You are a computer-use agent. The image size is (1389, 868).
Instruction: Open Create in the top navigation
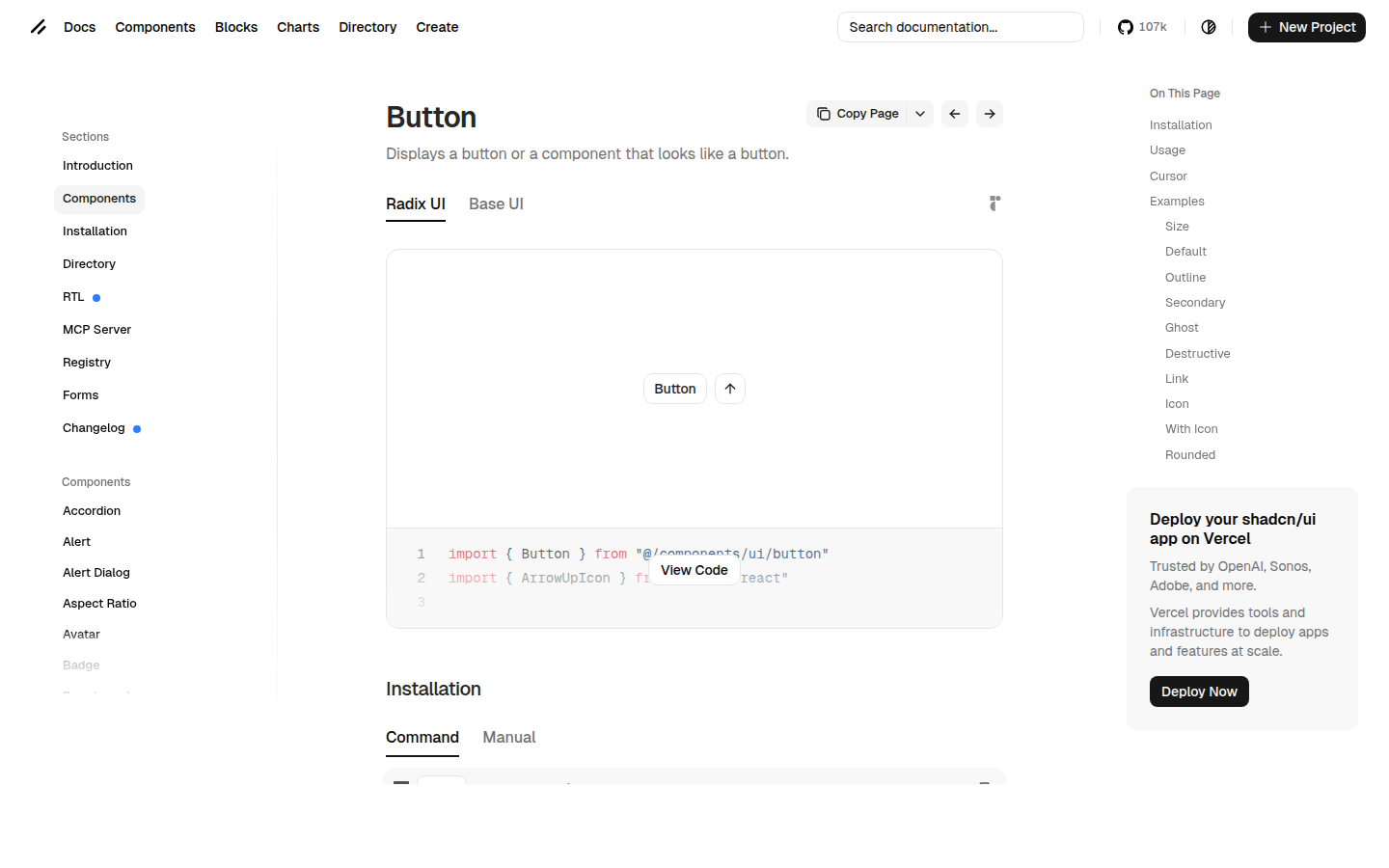[x=437, y=27]
